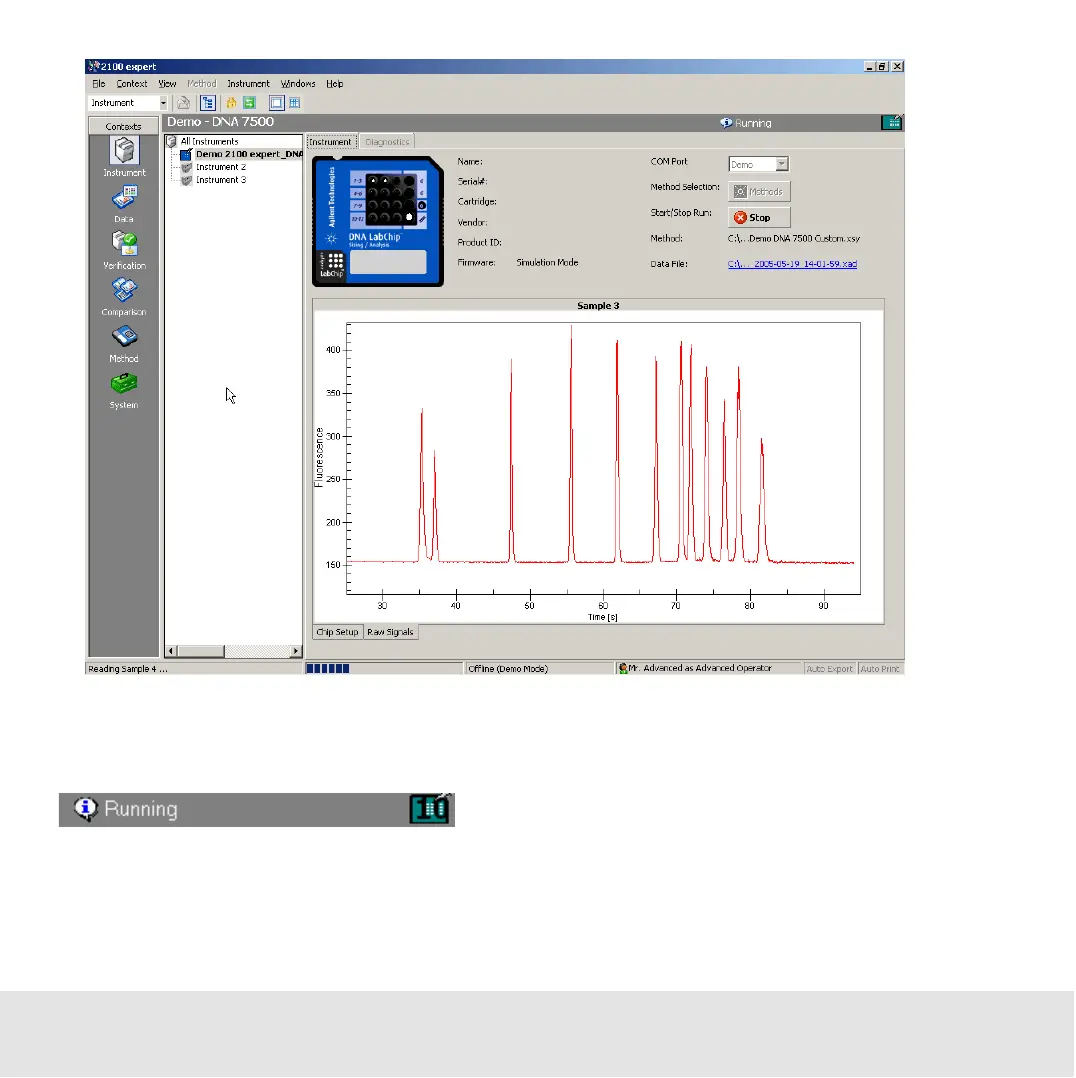
Task: Click the All Instruments root icon
Action: click(x=172, y=141)
